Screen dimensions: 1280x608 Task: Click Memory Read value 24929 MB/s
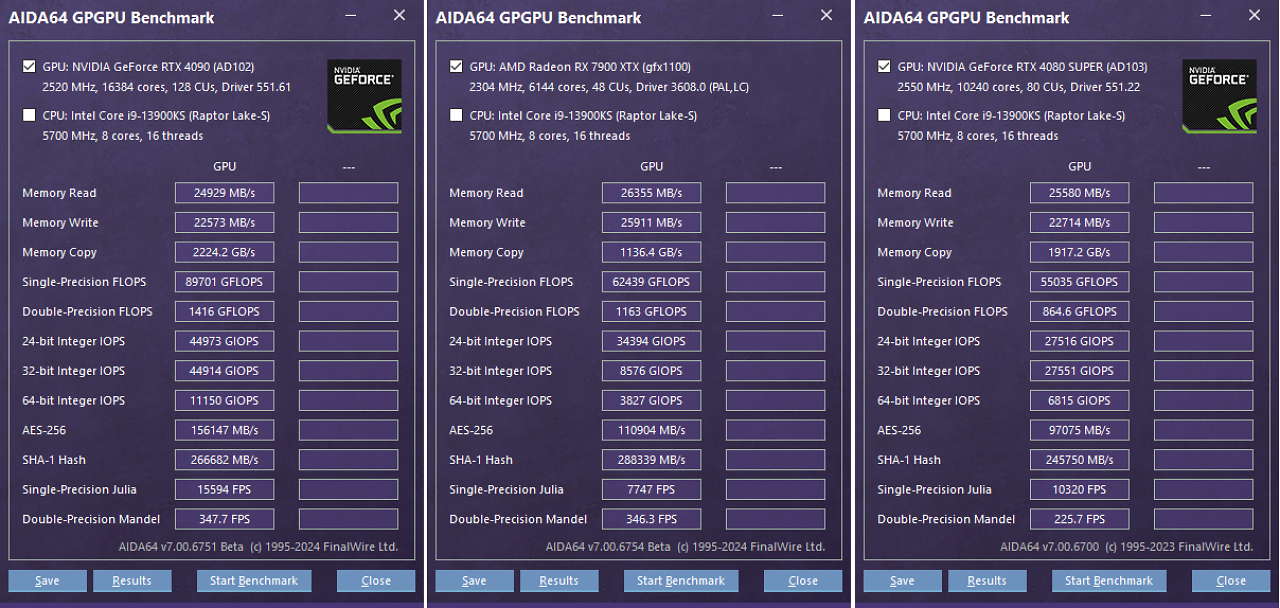[x=224, y=193]
